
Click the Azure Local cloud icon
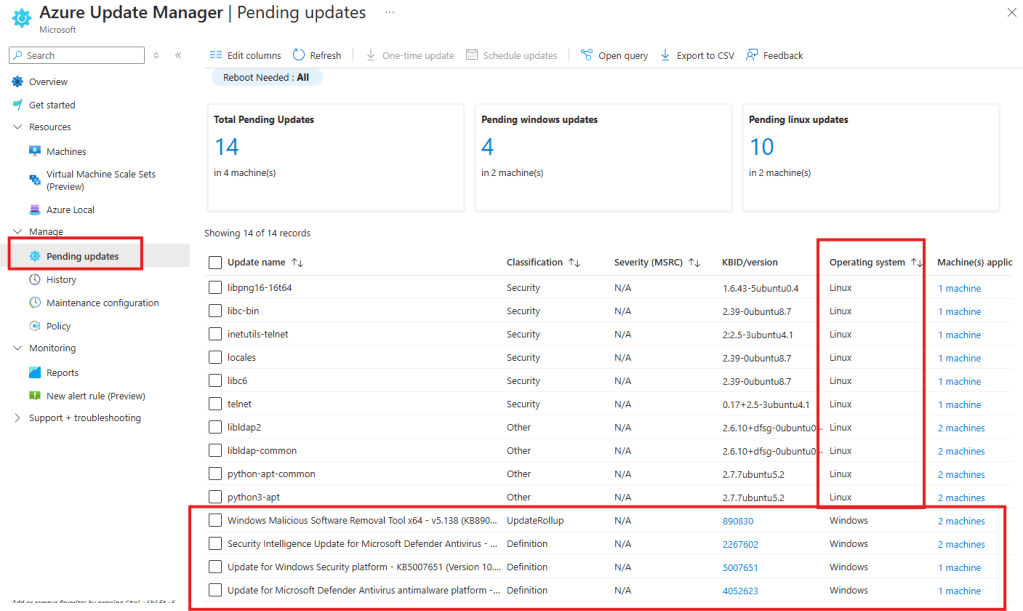(35, 210)
